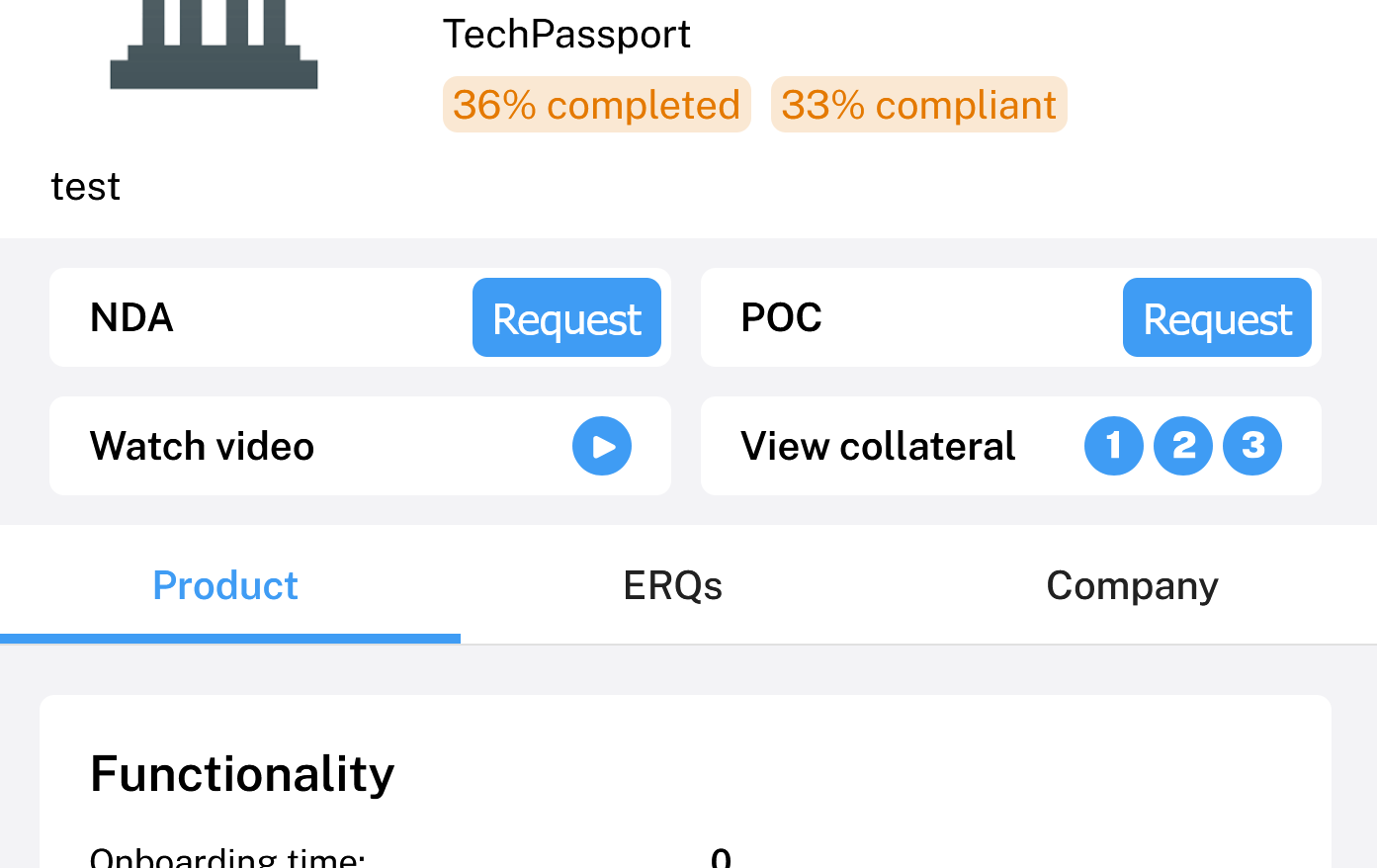Click the Functionality section heading
The width and height of the screenshot is (1377, 868).
click(242, 773)
